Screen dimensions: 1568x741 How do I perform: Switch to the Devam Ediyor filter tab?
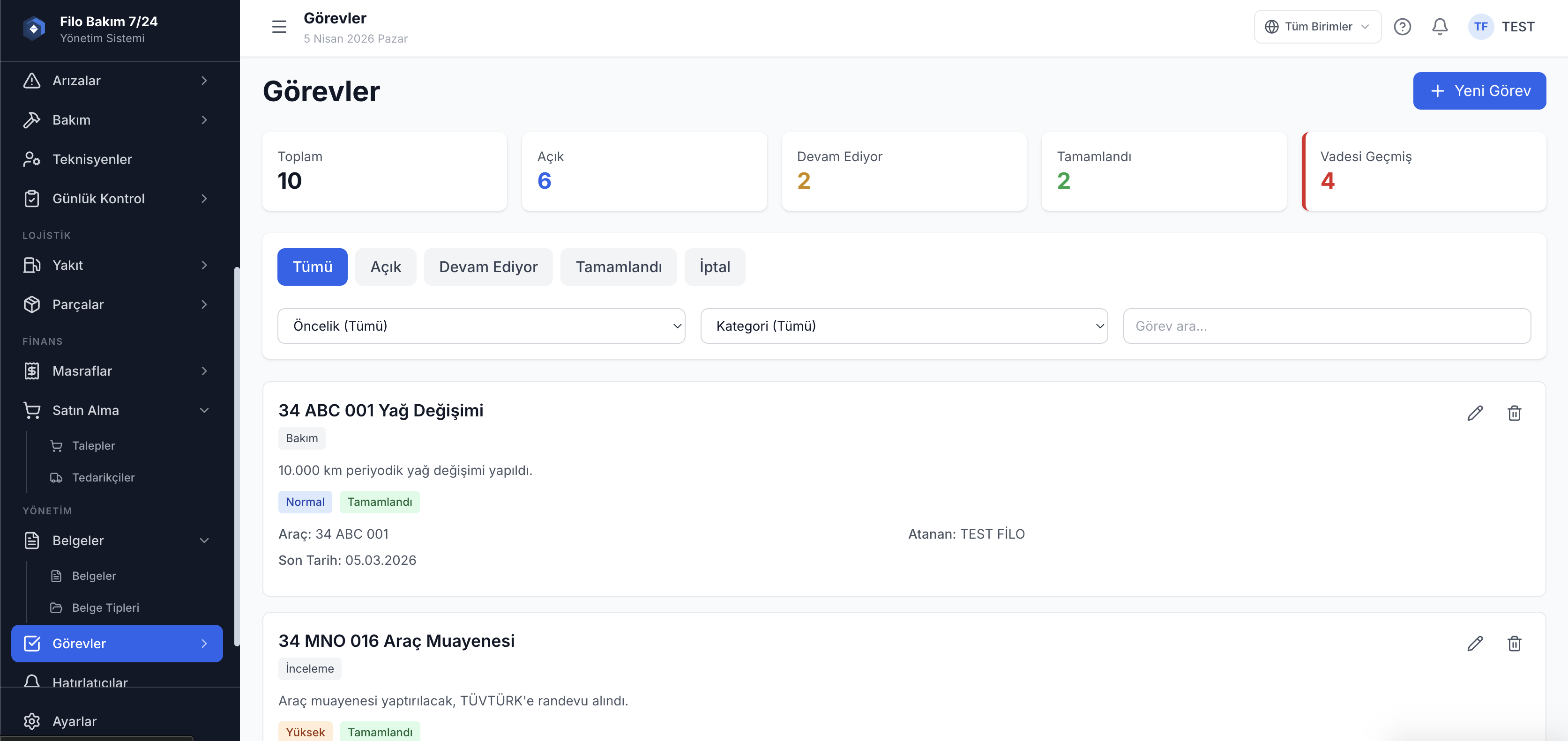pyautogui.click(x=488, y=267)
